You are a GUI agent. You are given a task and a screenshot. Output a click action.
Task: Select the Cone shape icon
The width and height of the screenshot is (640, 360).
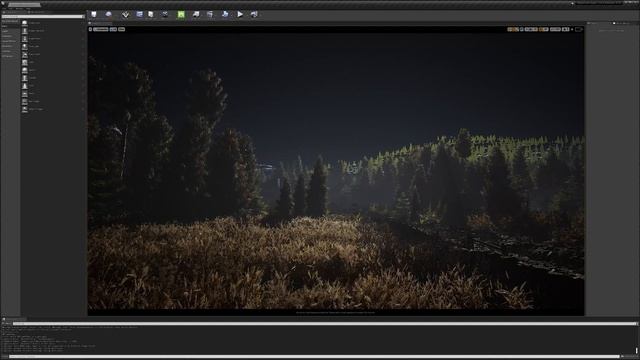coord(25,86)
